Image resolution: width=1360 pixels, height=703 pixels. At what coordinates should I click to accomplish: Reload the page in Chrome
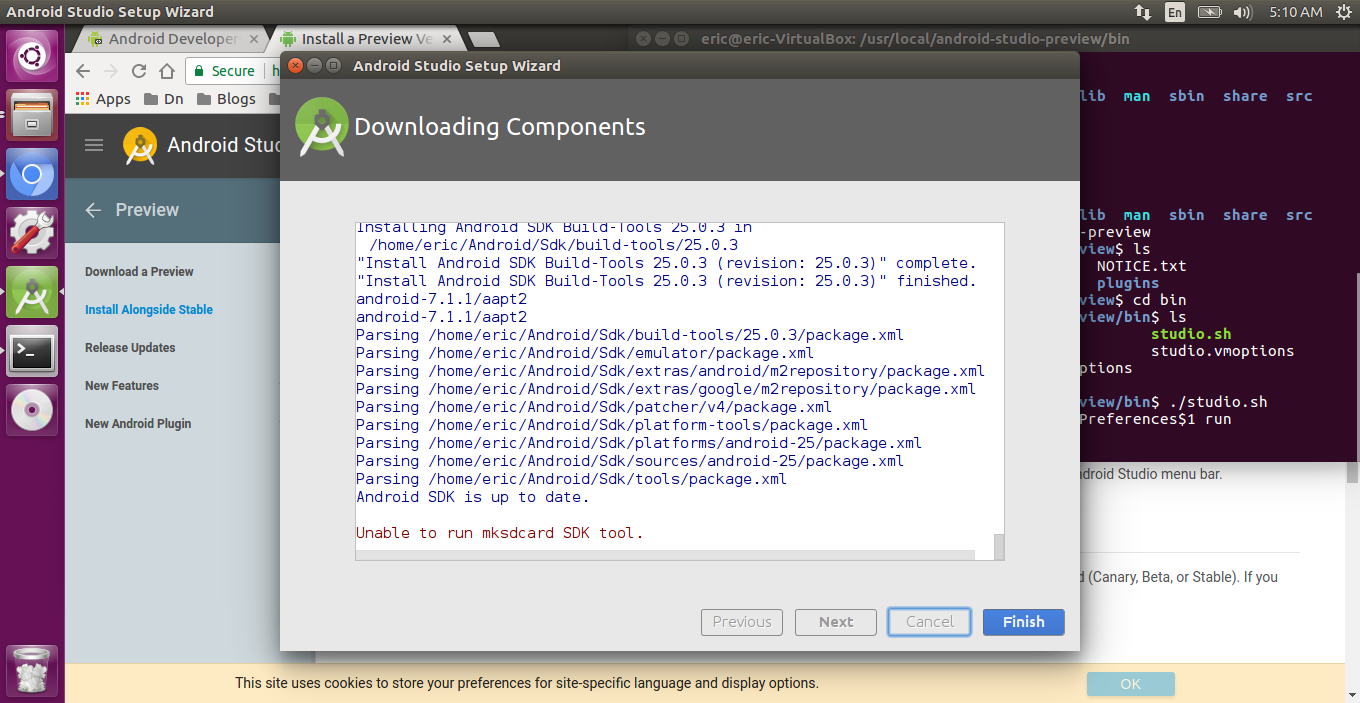point(139,71)
